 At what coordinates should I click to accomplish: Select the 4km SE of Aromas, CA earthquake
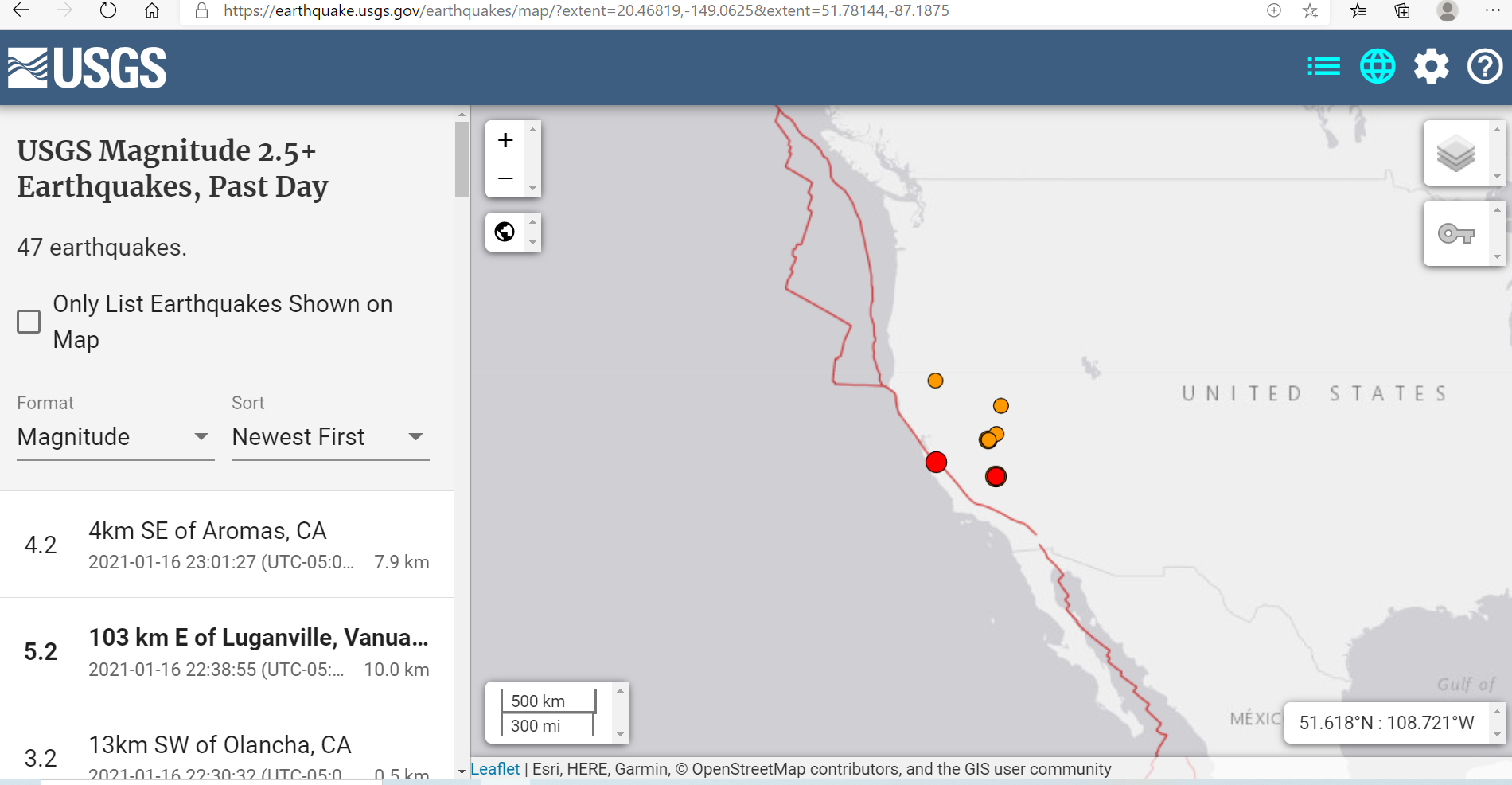(227, 545)
